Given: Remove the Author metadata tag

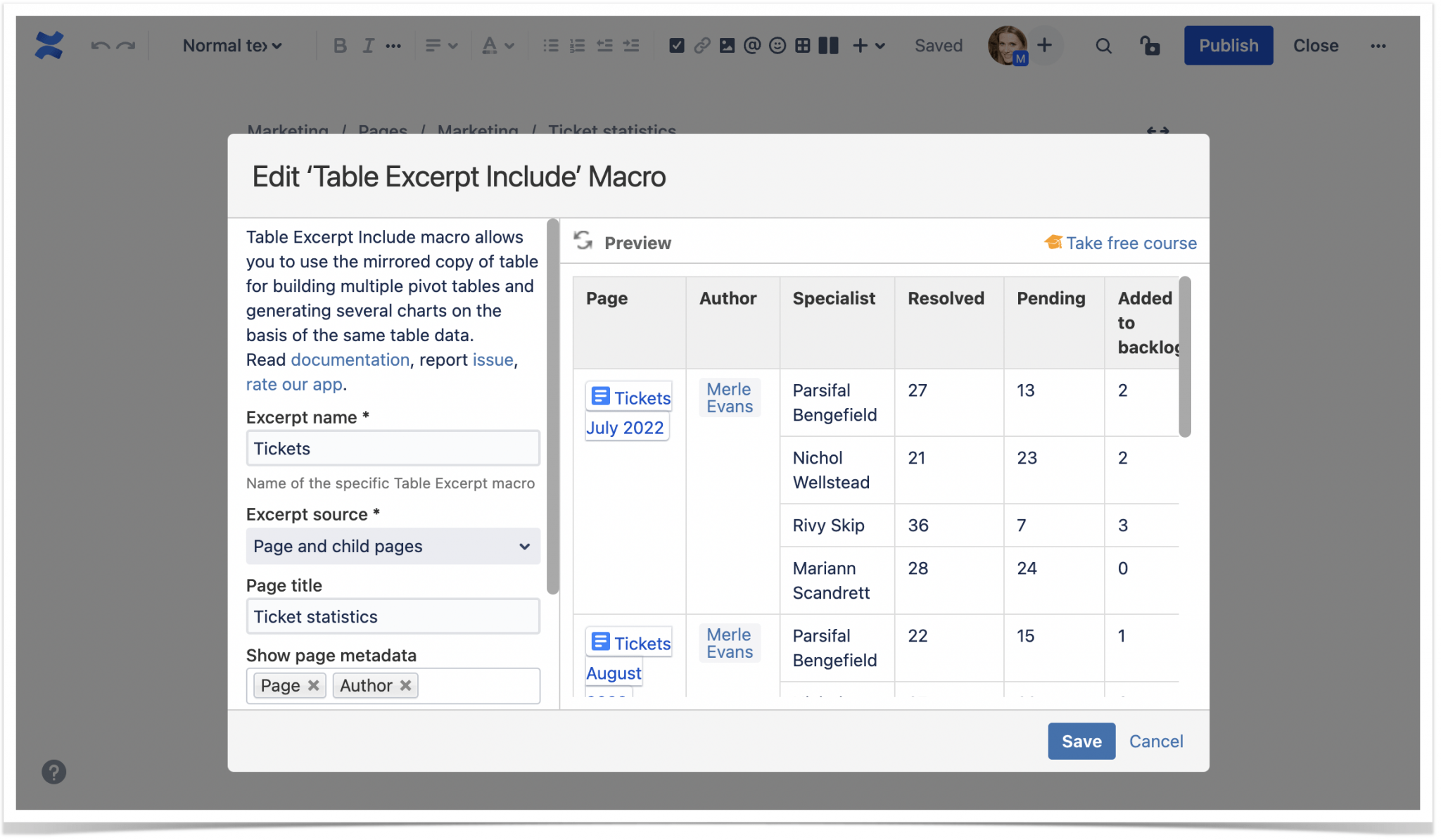Looking at the screenshot, I should (x=406, y=685).
